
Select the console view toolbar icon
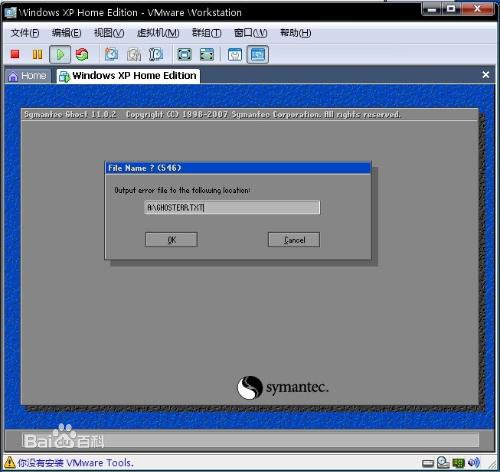point(258,54)
